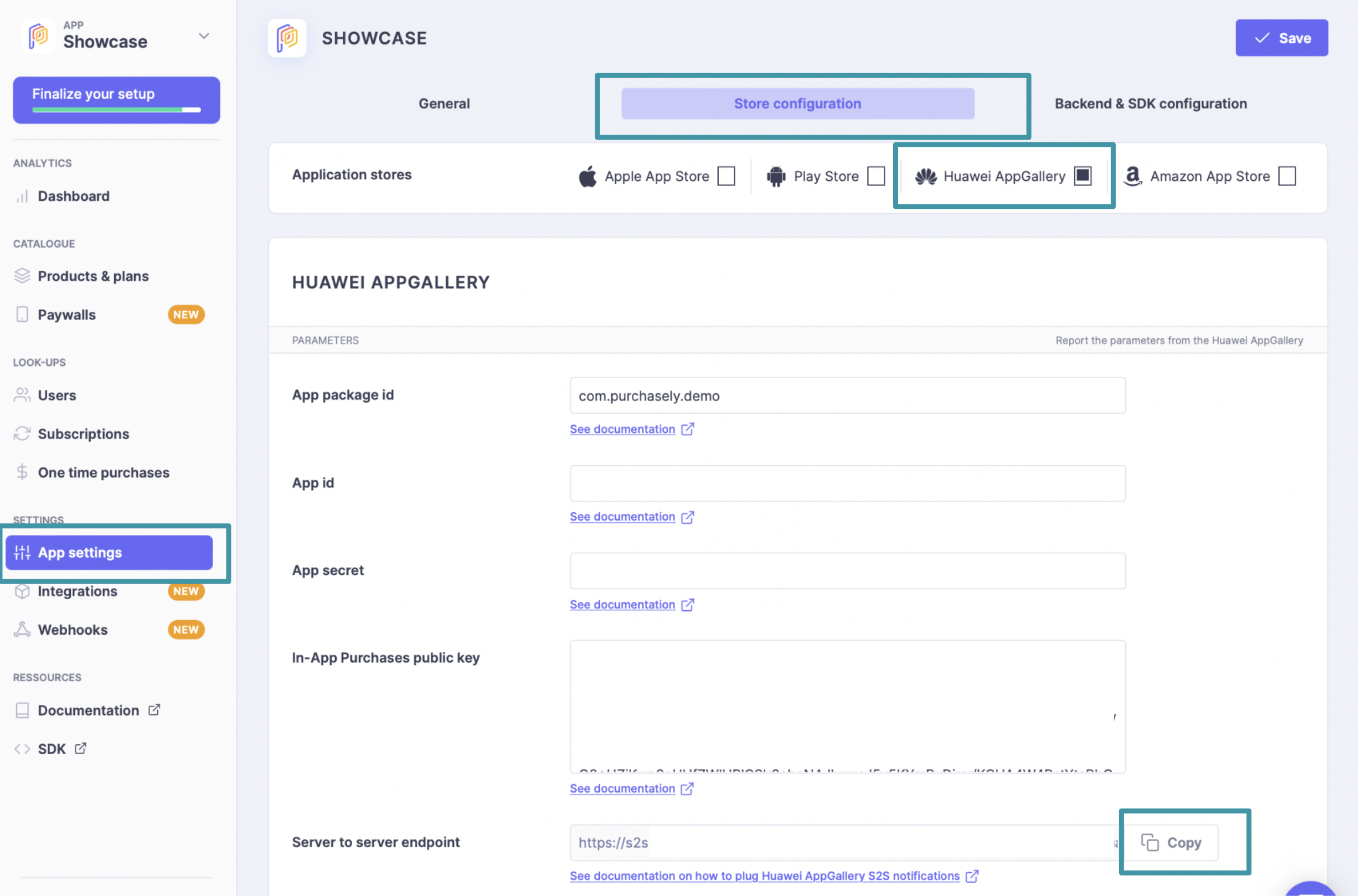Click the setup progress bar
Screen dimensions: 1360x896
pyautogui.click(x=117, y=110)
